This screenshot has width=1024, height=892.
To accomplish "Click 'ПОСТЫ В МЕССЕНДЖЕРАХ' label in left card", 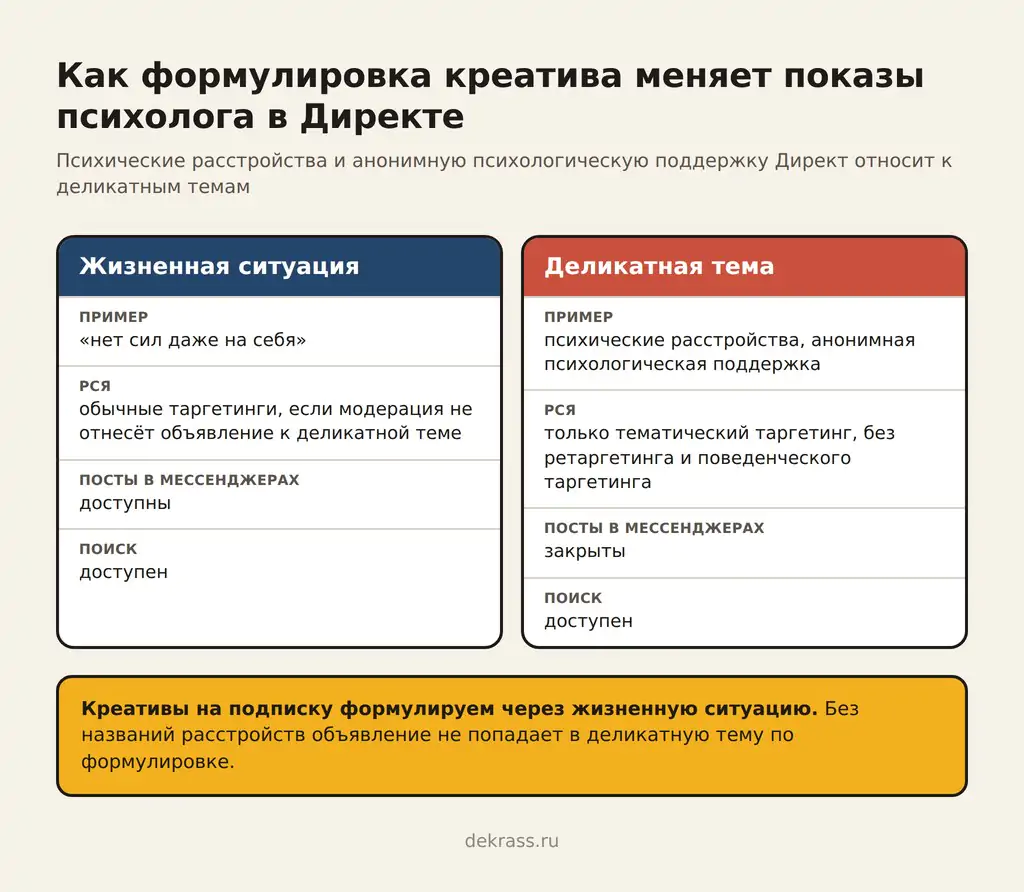I will point(189,480).
